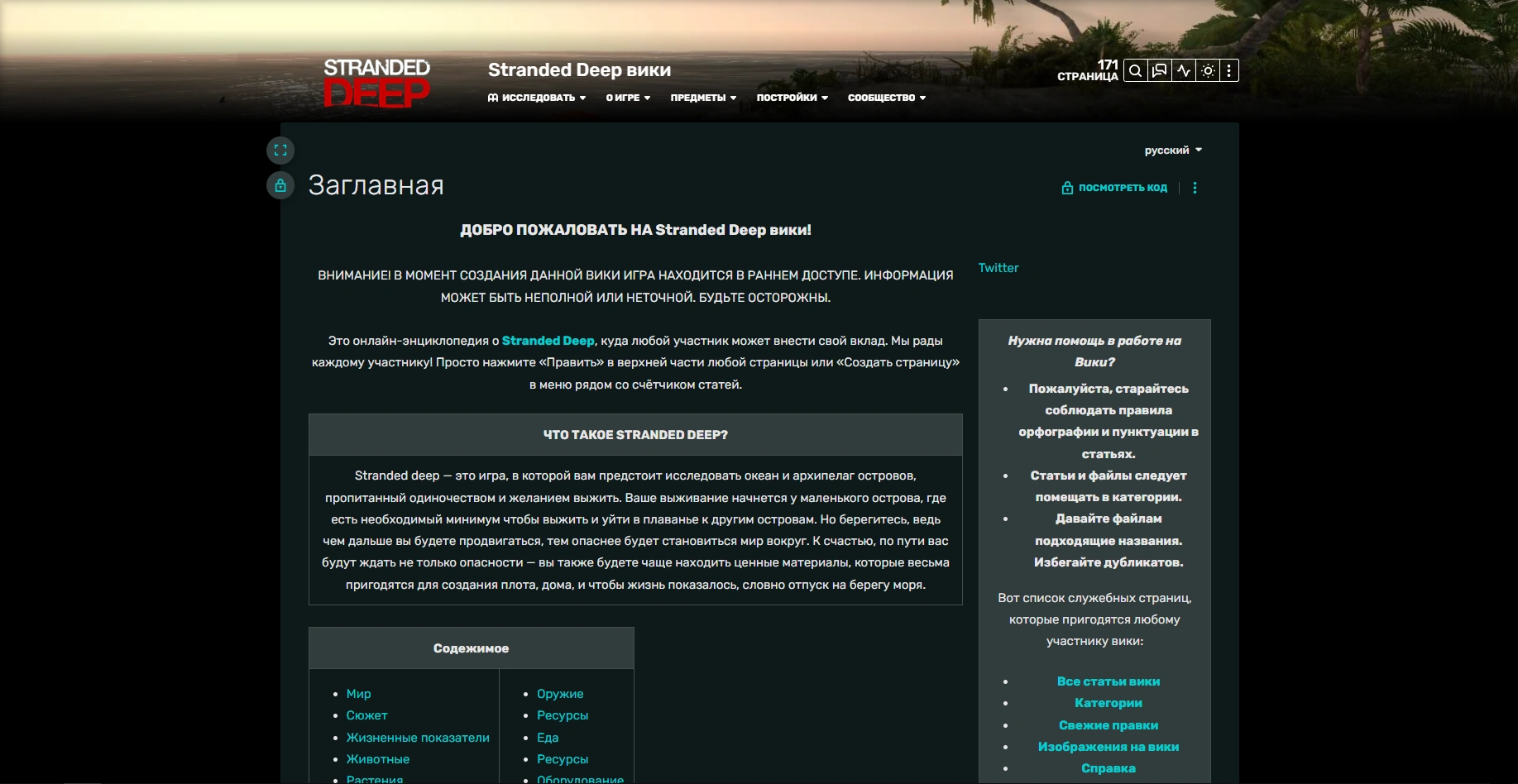1518x784 pixels.
Task: Click the Заглавная page heading
Action: pos(376,185)
